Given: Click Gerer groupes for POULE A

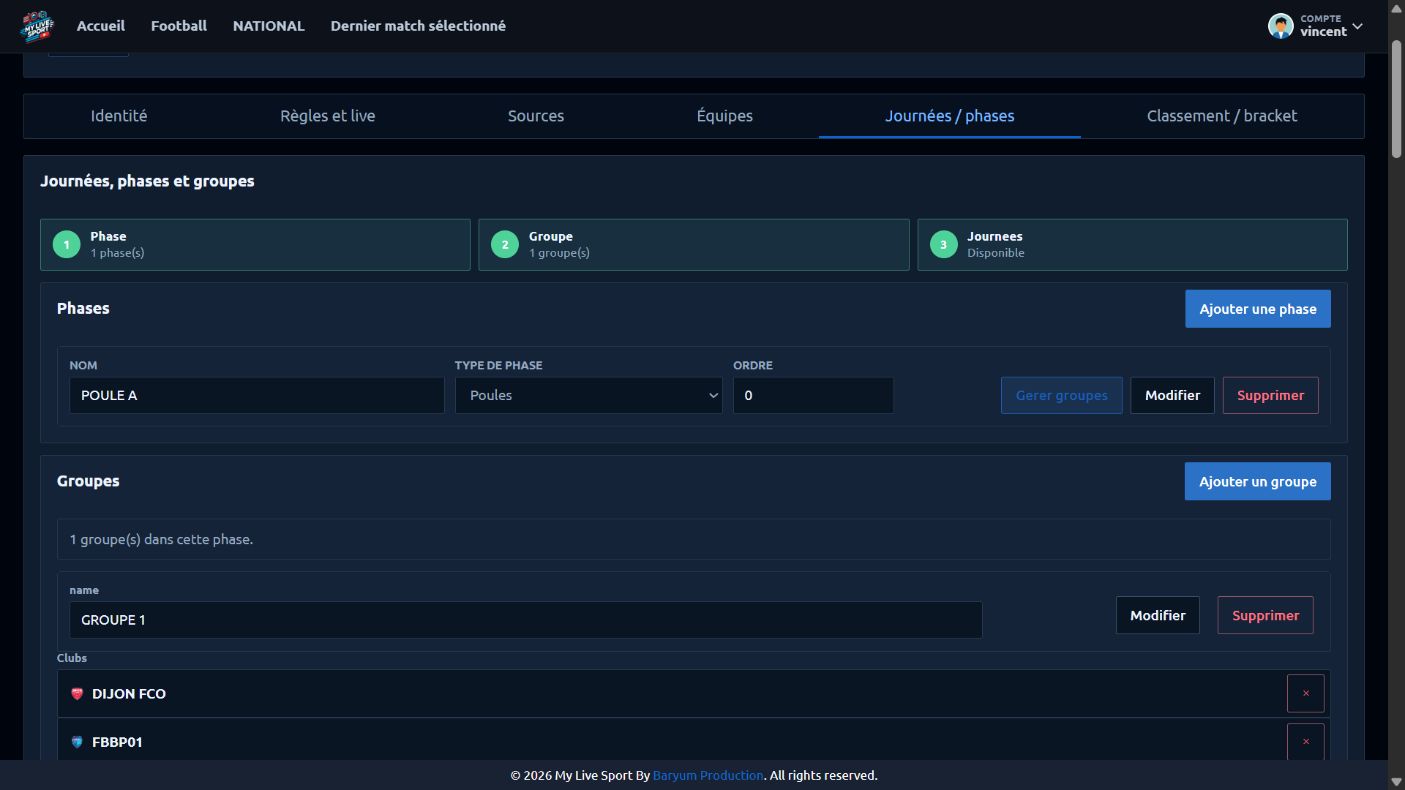Looking at the screenshot, I should (1062, 395).
